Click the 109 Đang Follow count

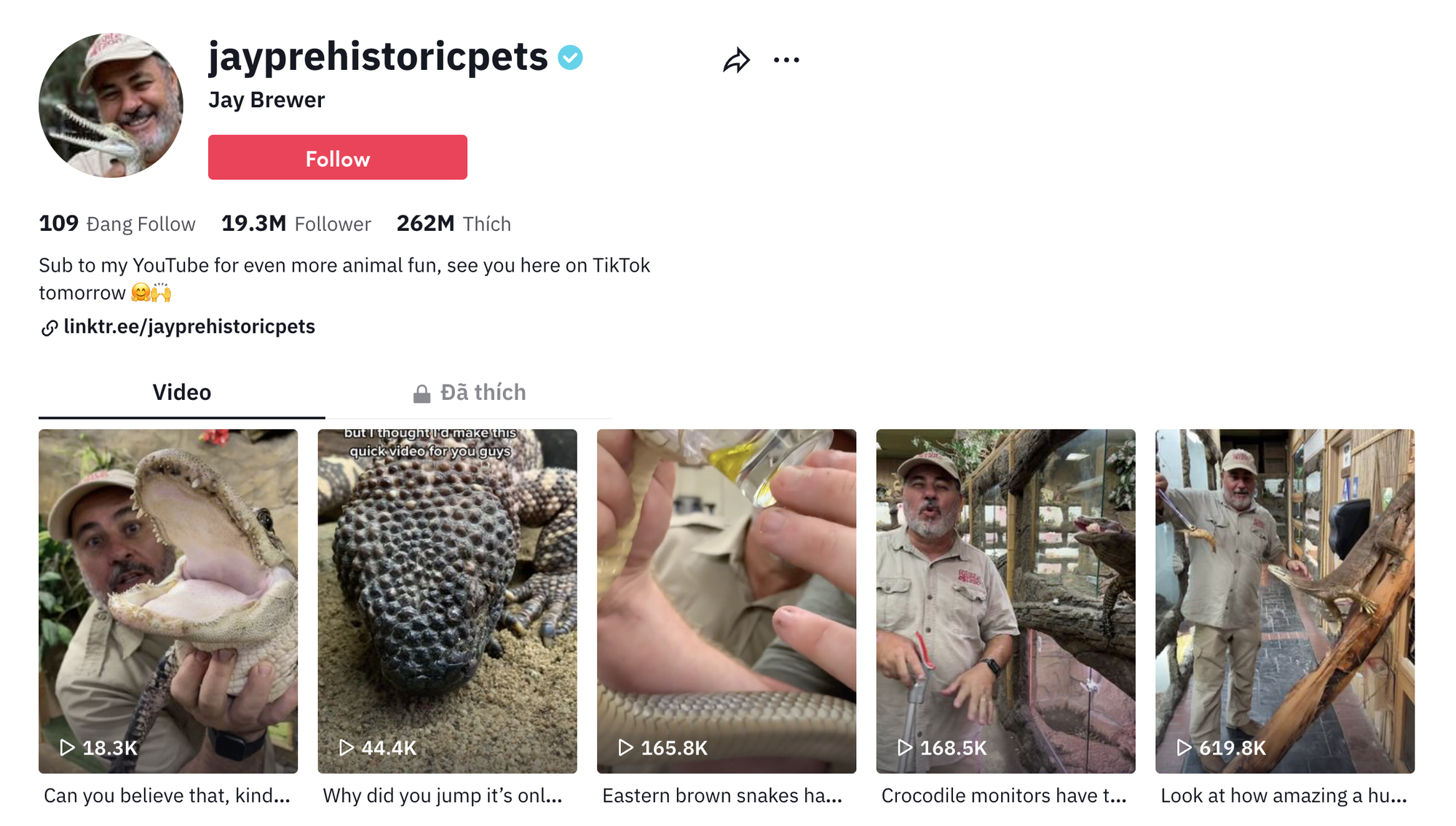pyautogui.click(x=116, y=224)
